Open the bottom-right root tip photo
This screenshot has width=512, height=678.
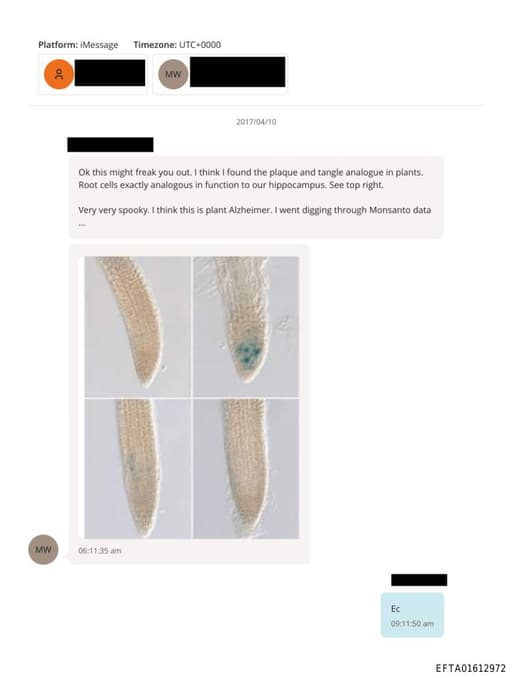[246, 468]
